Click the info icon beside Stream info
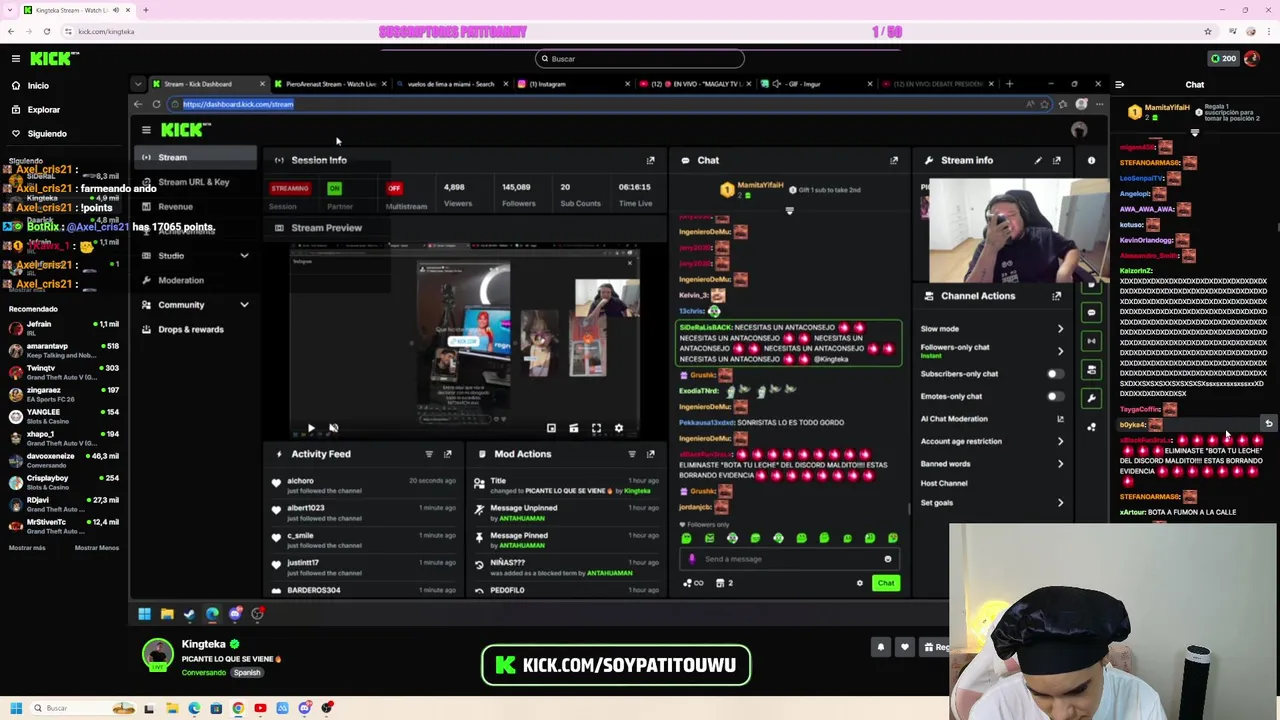The width and height of the screenshot is (1280, 720). pyautogui.click(x=1091, y=160)
